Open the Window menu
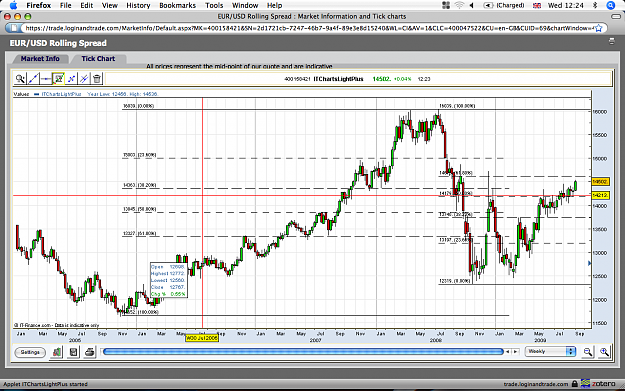This screenshot has height=391, width=625. pos(245,5)
